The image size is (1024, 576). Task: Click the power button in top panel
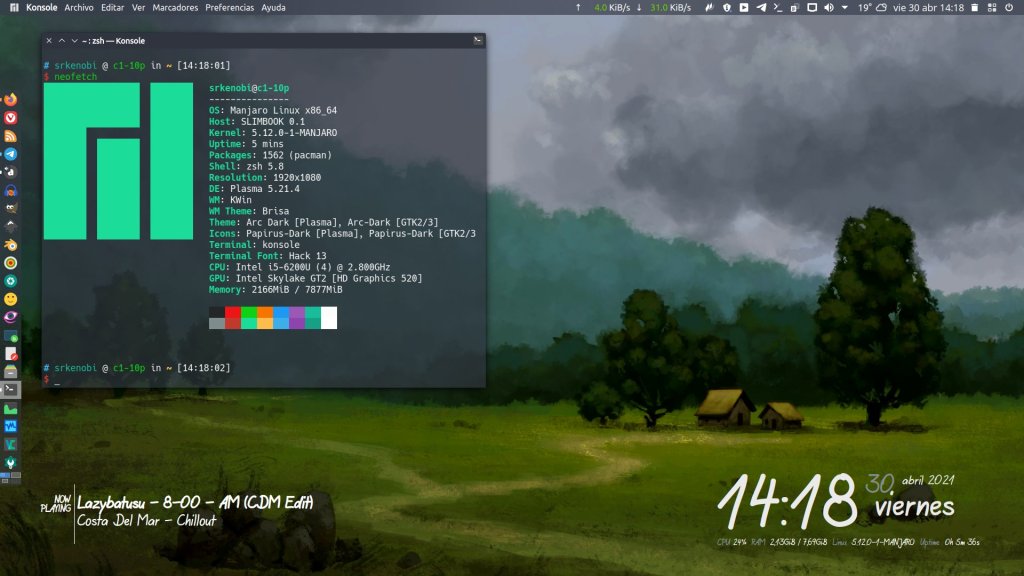click(1008, 7)
